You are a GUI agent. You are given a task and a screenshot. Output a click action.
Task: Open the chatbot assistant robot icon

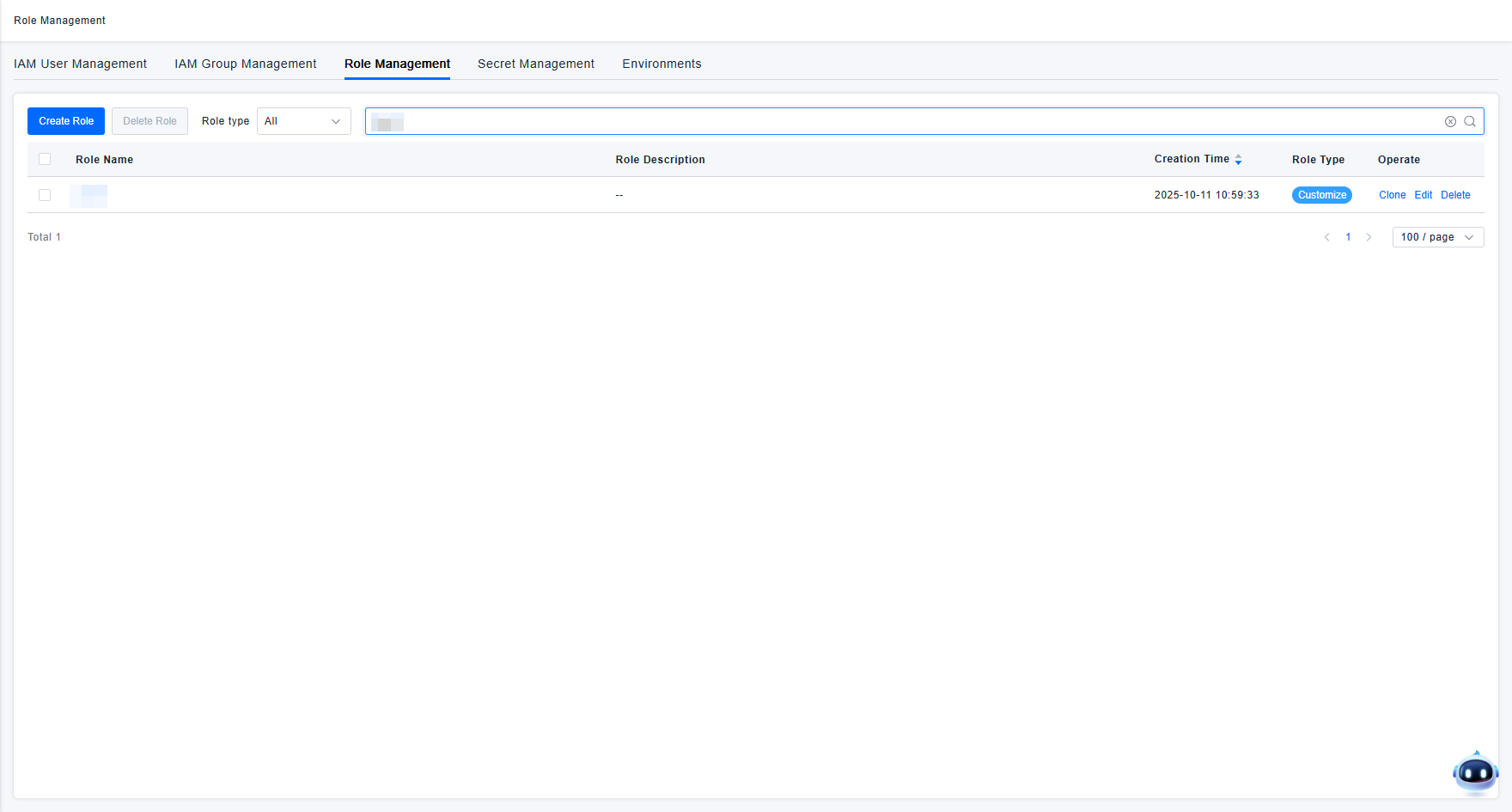[1475, 772]
